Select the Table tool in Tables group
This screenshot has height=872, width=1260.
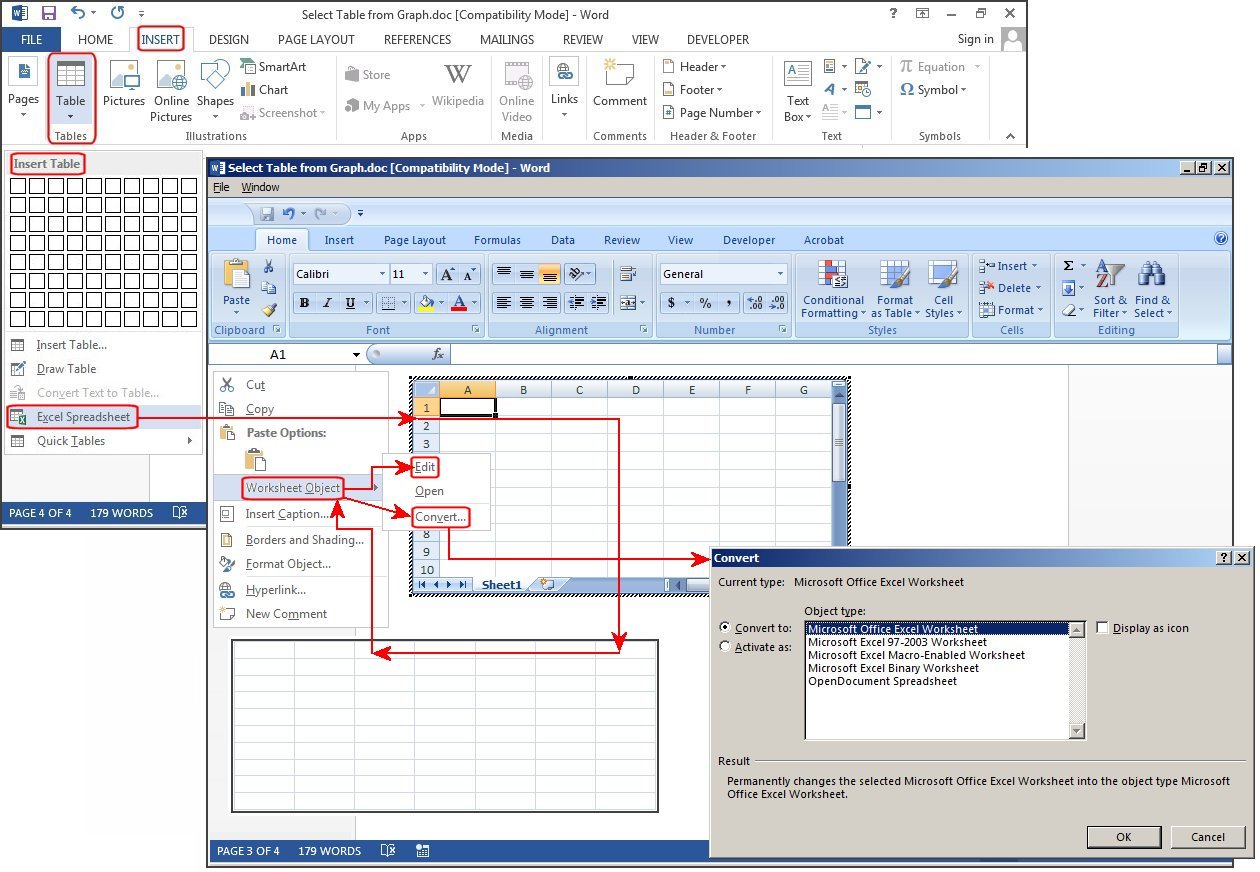pyautogui.click(x=70, y=90)
